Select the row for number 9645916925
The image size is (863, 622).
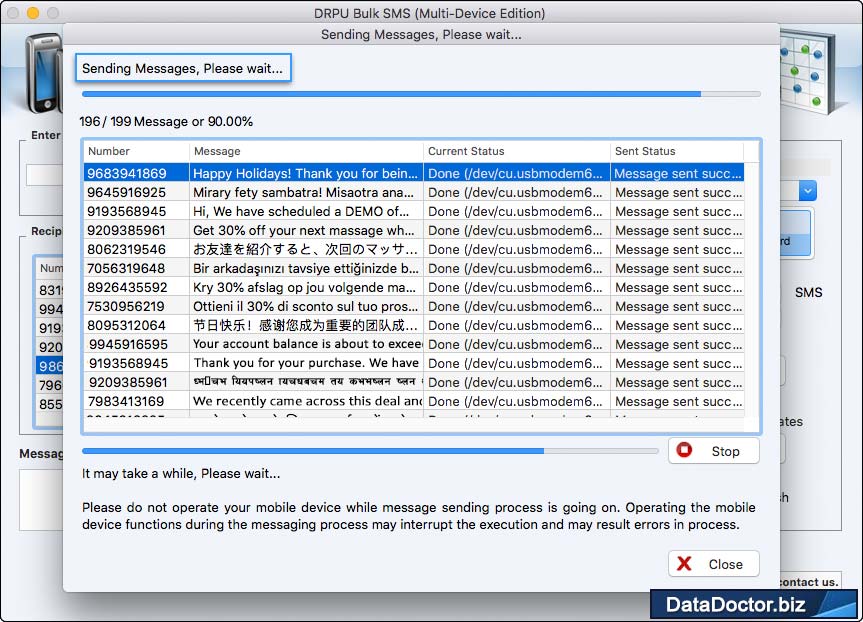[x=413, y=192]
